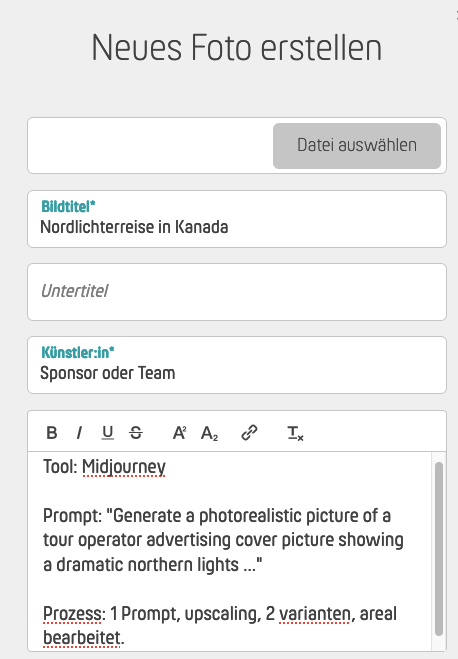The height and width of the screenshot is (659, 458).
Task: Click the underlined word bearbeitet
Action: 82,638
